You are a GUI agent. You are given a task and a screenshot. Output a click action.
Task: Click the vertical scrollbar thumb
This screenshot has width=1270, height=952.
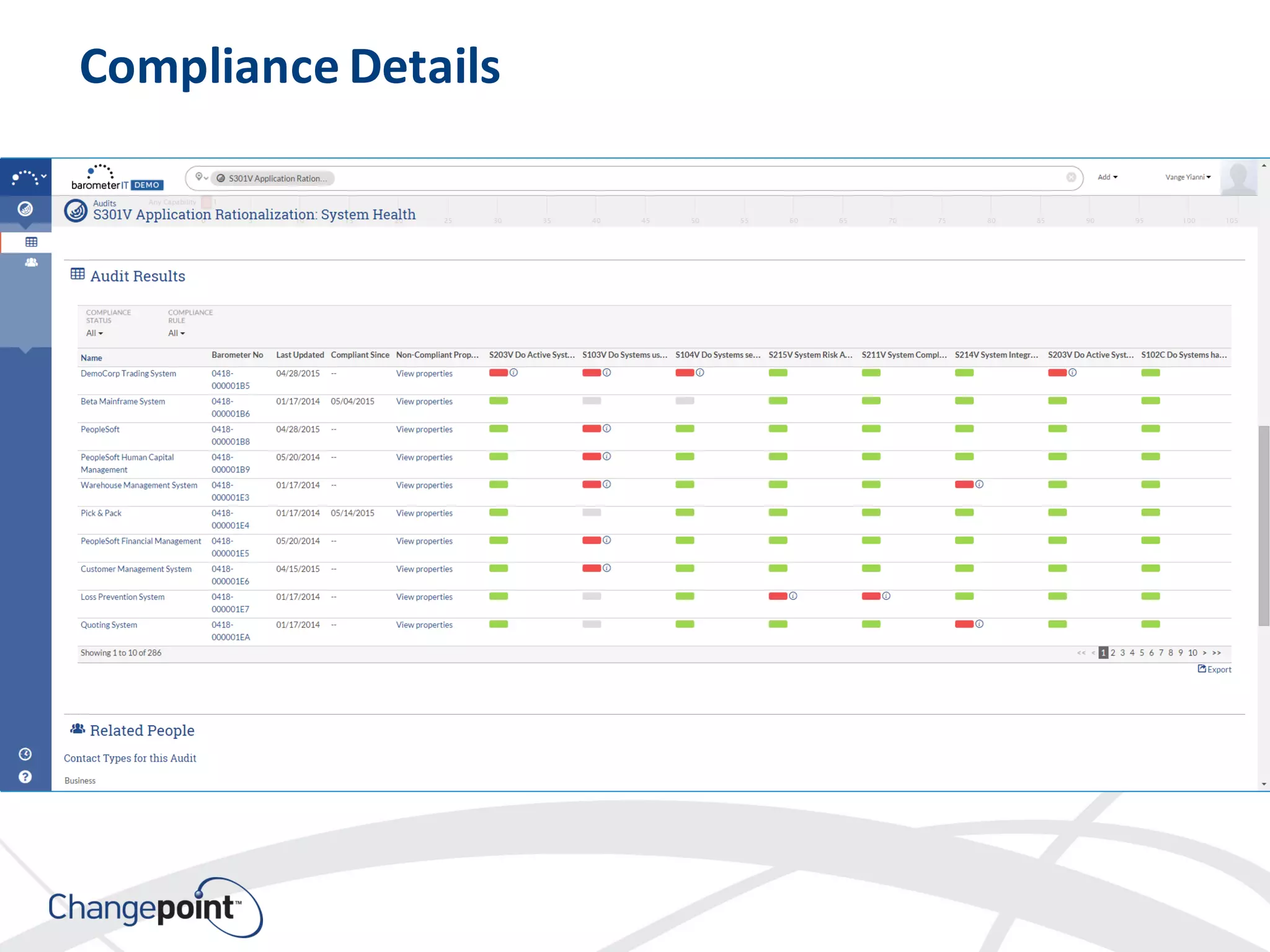(1264, 526)
